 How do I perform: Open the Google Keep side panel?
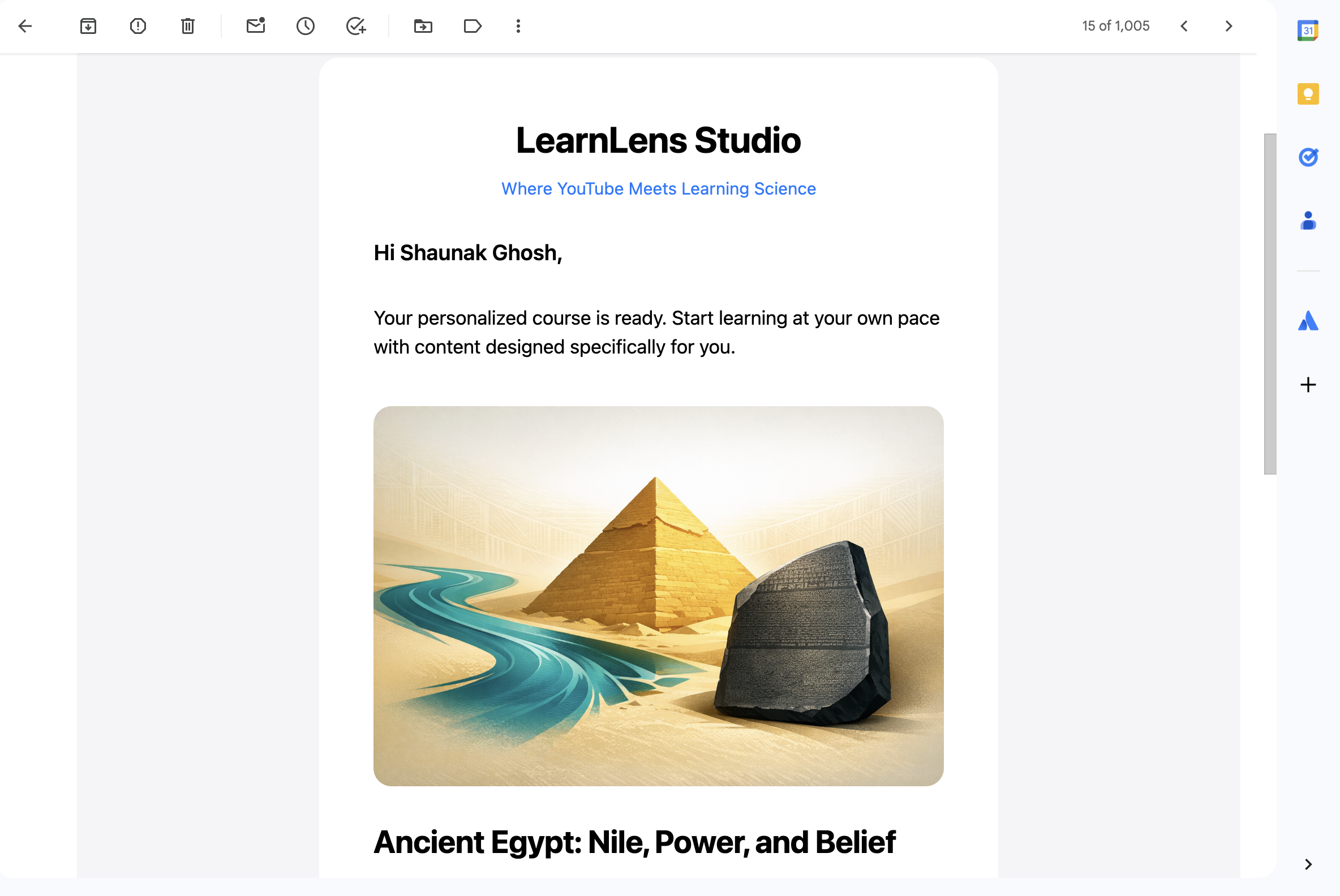[1307, 94]
